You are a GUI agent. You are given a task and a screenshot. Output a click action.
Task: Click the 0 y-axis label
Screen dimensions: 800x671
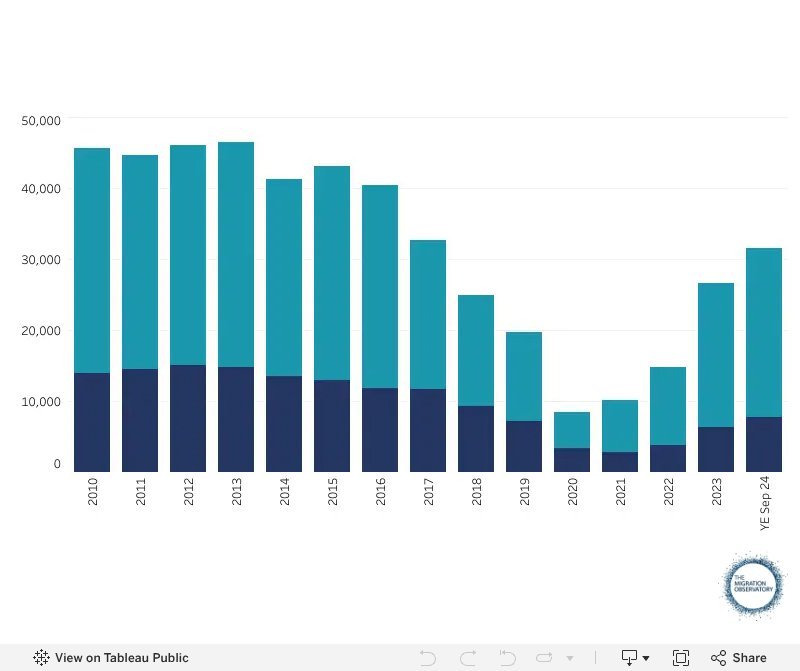coord(57,464)
